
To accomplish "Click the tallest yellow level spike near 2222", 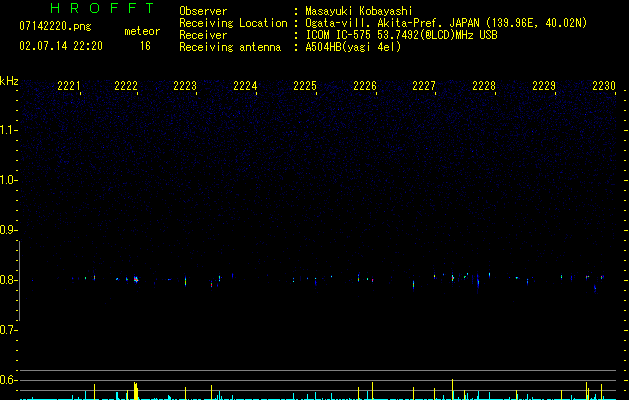I will (136, 391).
